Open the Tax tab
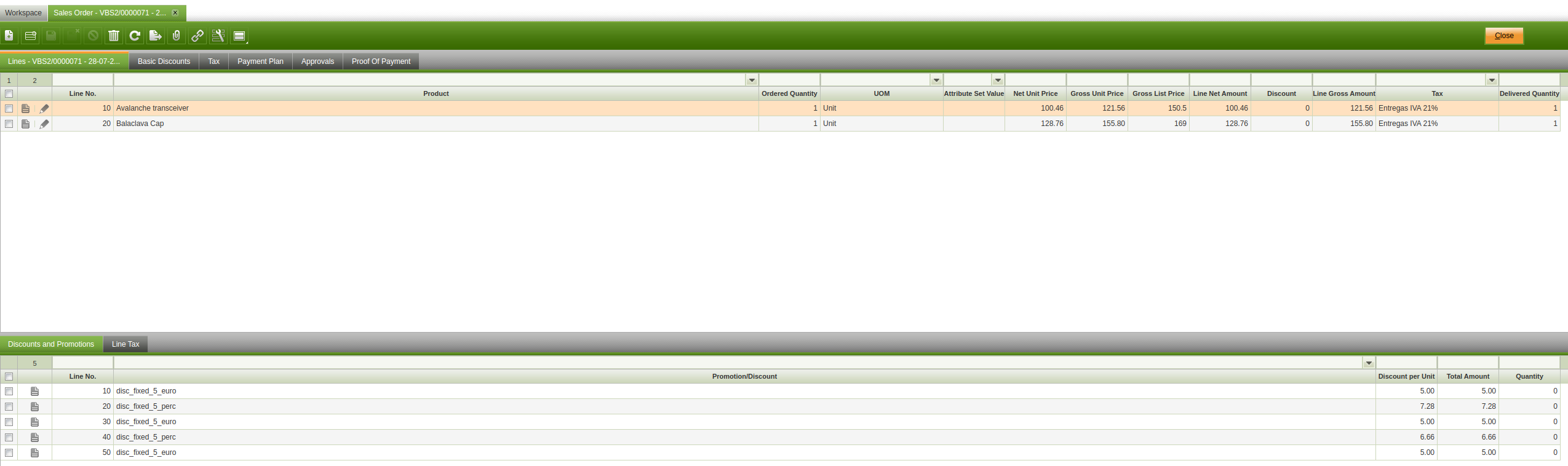 point(214,61)
